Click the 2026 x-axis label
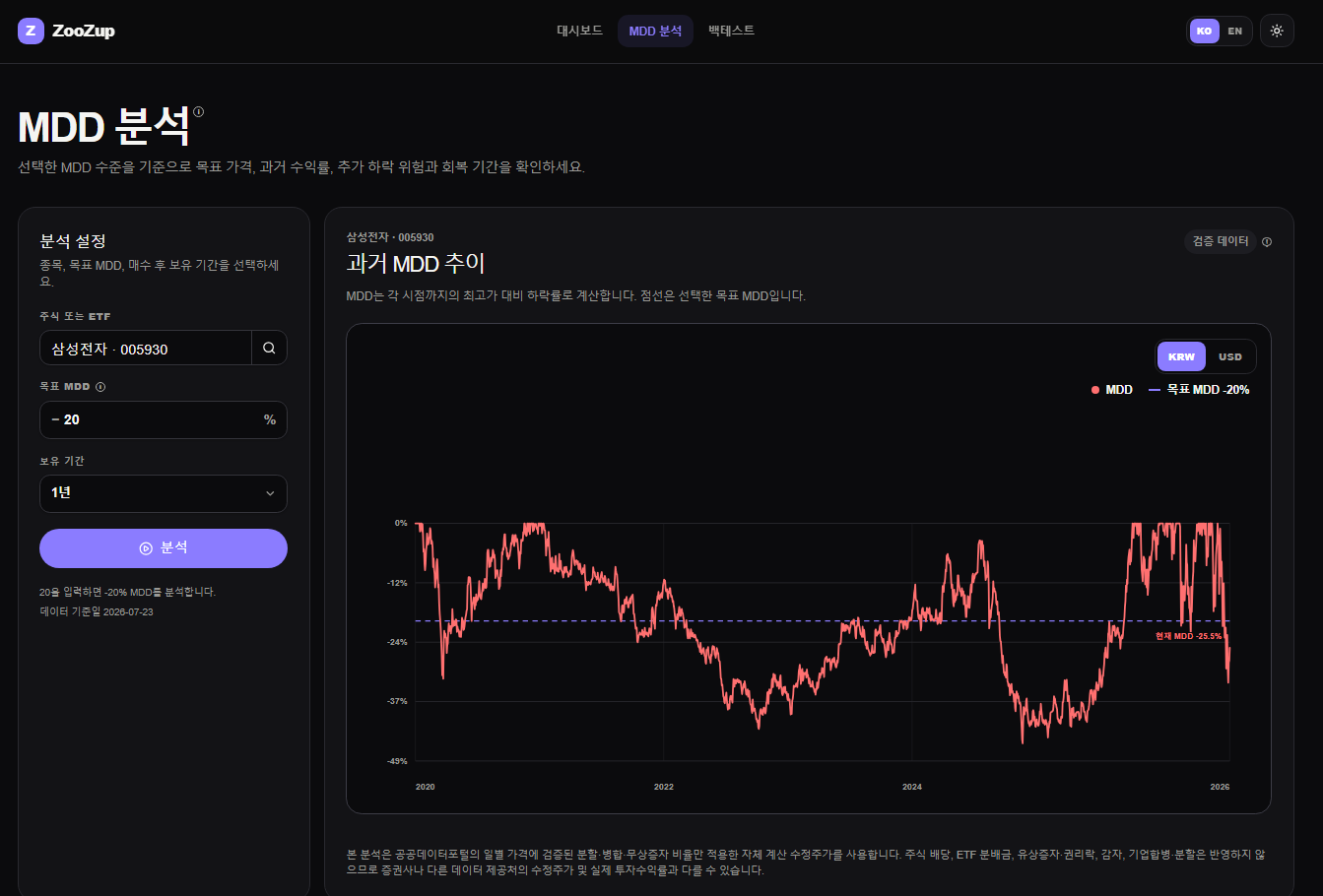The width and height of the screenshot is (1323, 896). point(1220,787)
